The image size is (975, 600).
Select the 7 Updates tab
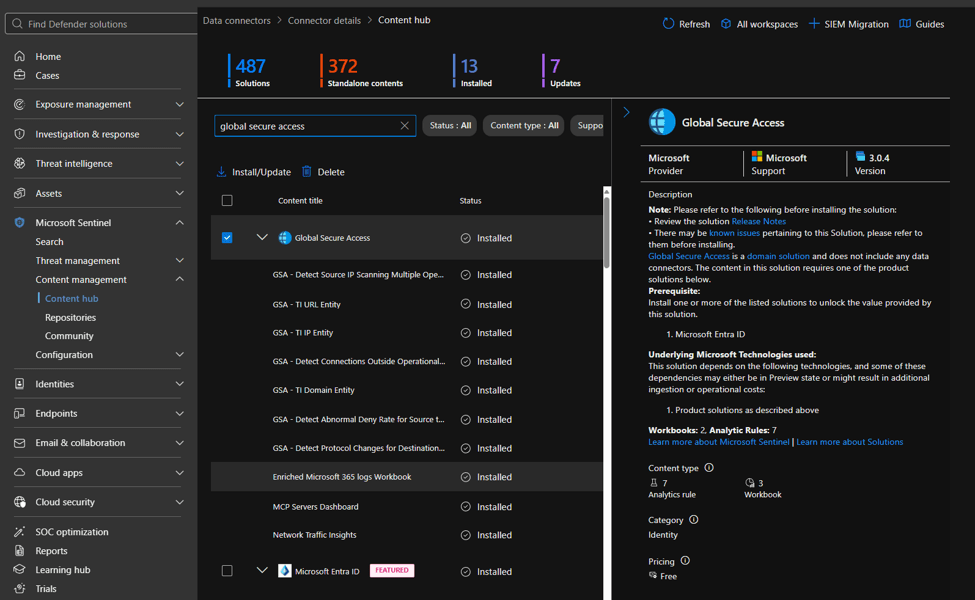tap(562, 71)
